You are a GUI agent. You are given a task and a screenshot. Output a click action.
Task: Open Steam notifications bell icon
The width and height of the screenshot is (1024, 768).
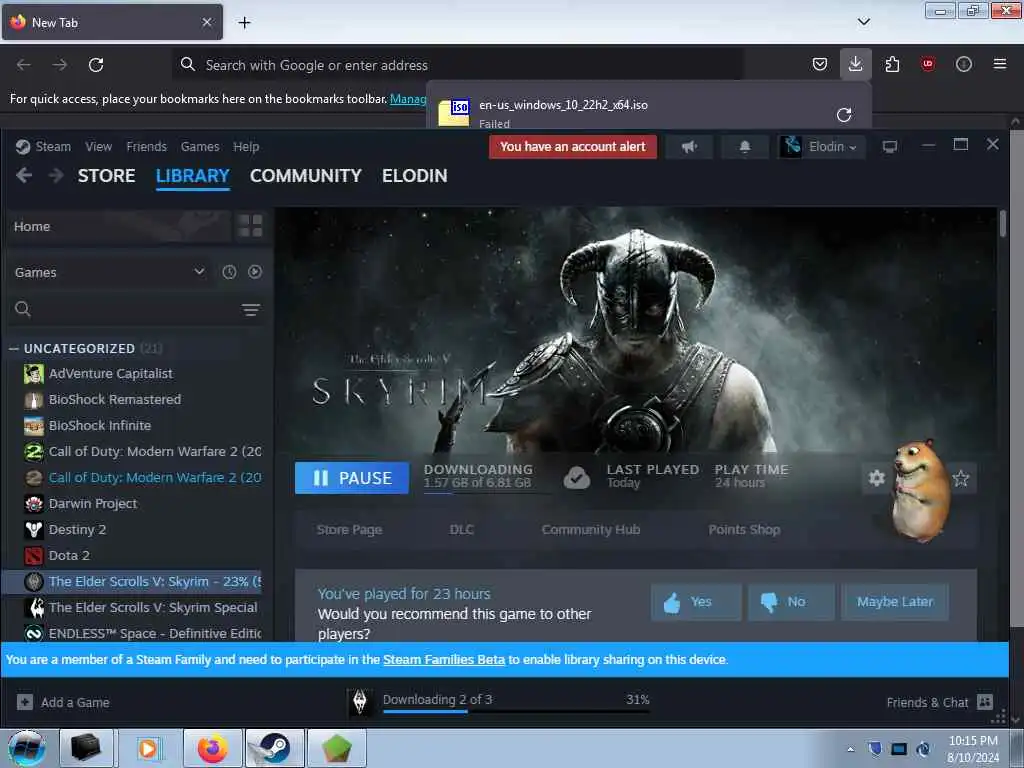pyautogui.click(x=744, y=147)
